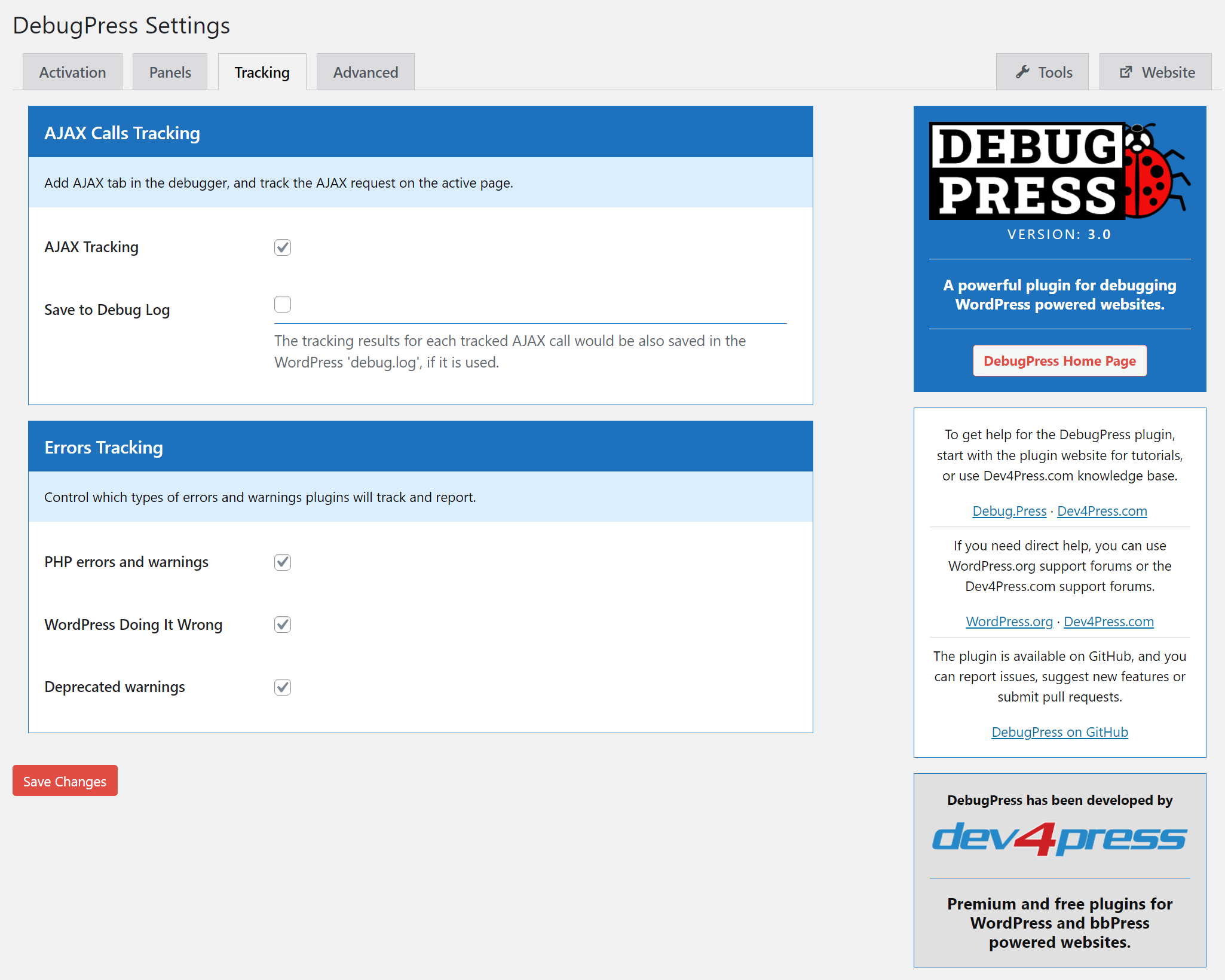1225x980 pixels.
Task: Toggle WordPress Doing It Wrong checkbox
Action: point(283,624)
